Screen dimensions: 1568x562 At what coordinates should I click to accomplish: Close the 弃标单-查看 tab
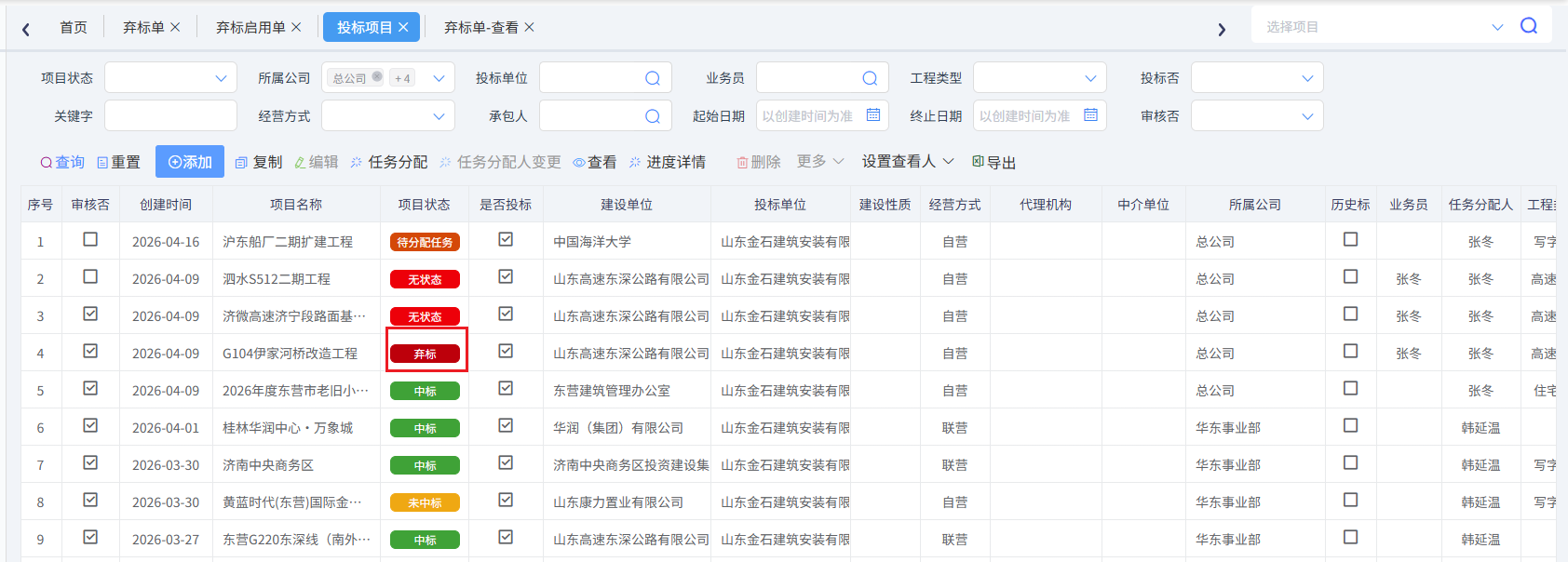pos(529,27)
